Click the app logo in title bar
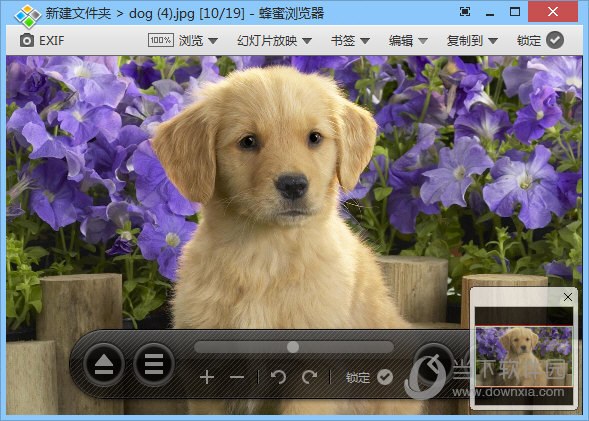Image resolution: width=589 pixels, height=421 pixels. [28, 16]
